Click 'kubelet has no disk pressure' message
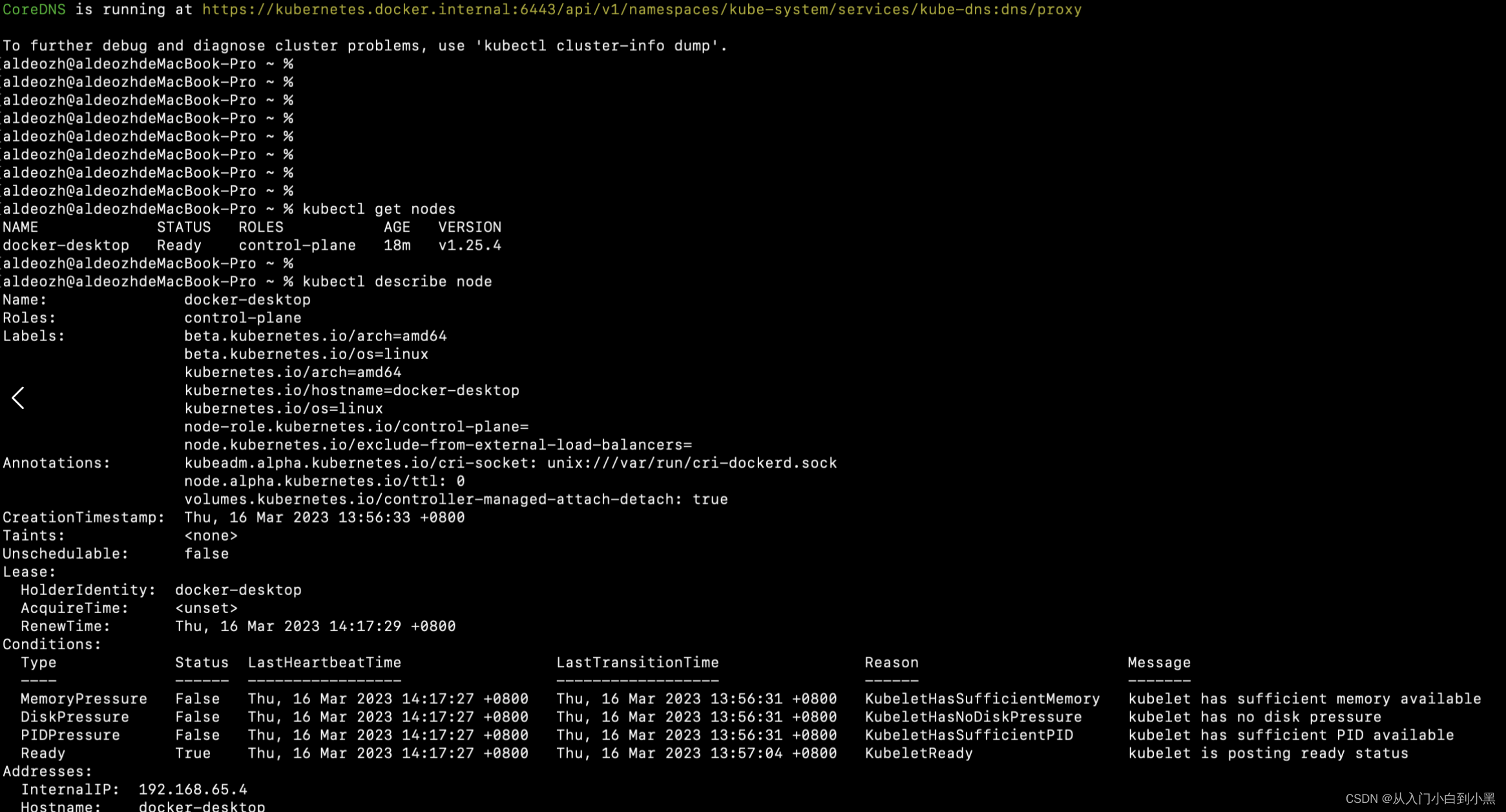This screenshot has width=1506, height=812. (x=1254, y=717)
